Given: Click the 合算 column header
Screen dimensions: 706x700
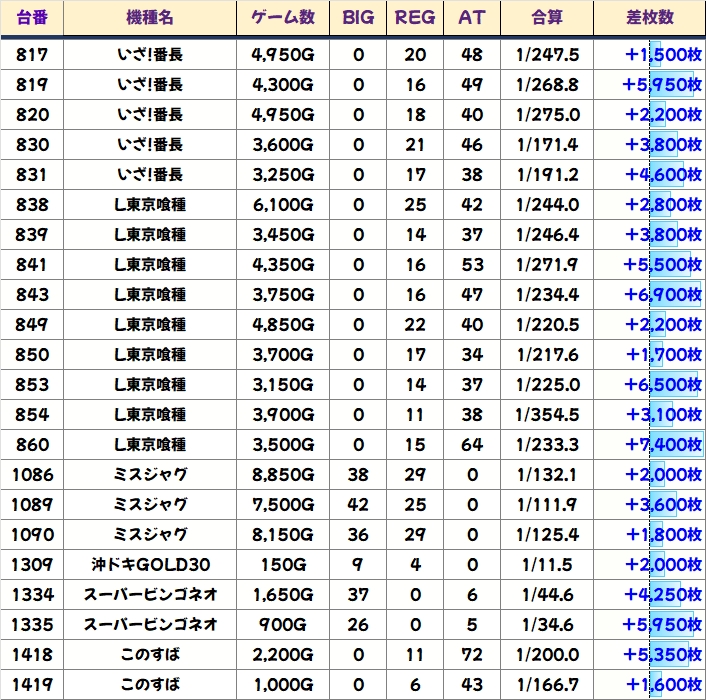Looking at the screenshot, I should (547, 18).
